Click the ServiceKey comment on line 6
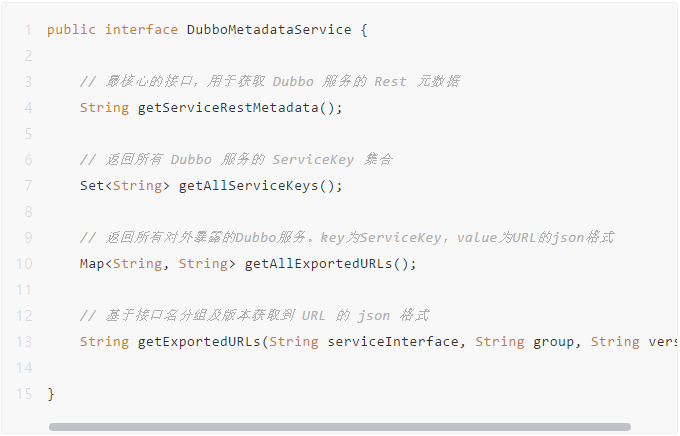The height and width of the screenshot is (436, 680). (x=236, y=160)
